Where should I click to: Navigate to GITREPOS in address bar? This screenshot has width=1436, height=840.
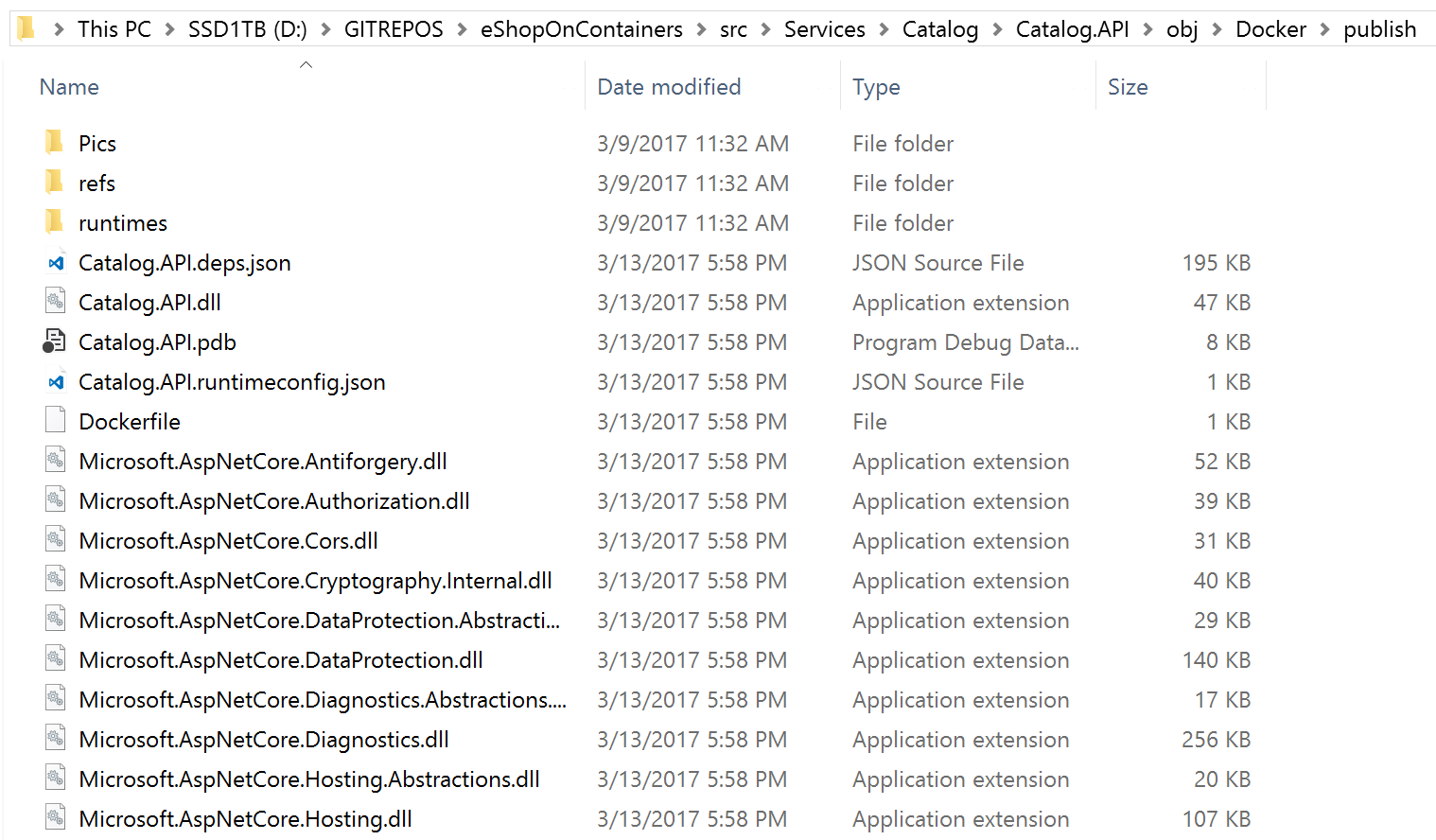394,30
